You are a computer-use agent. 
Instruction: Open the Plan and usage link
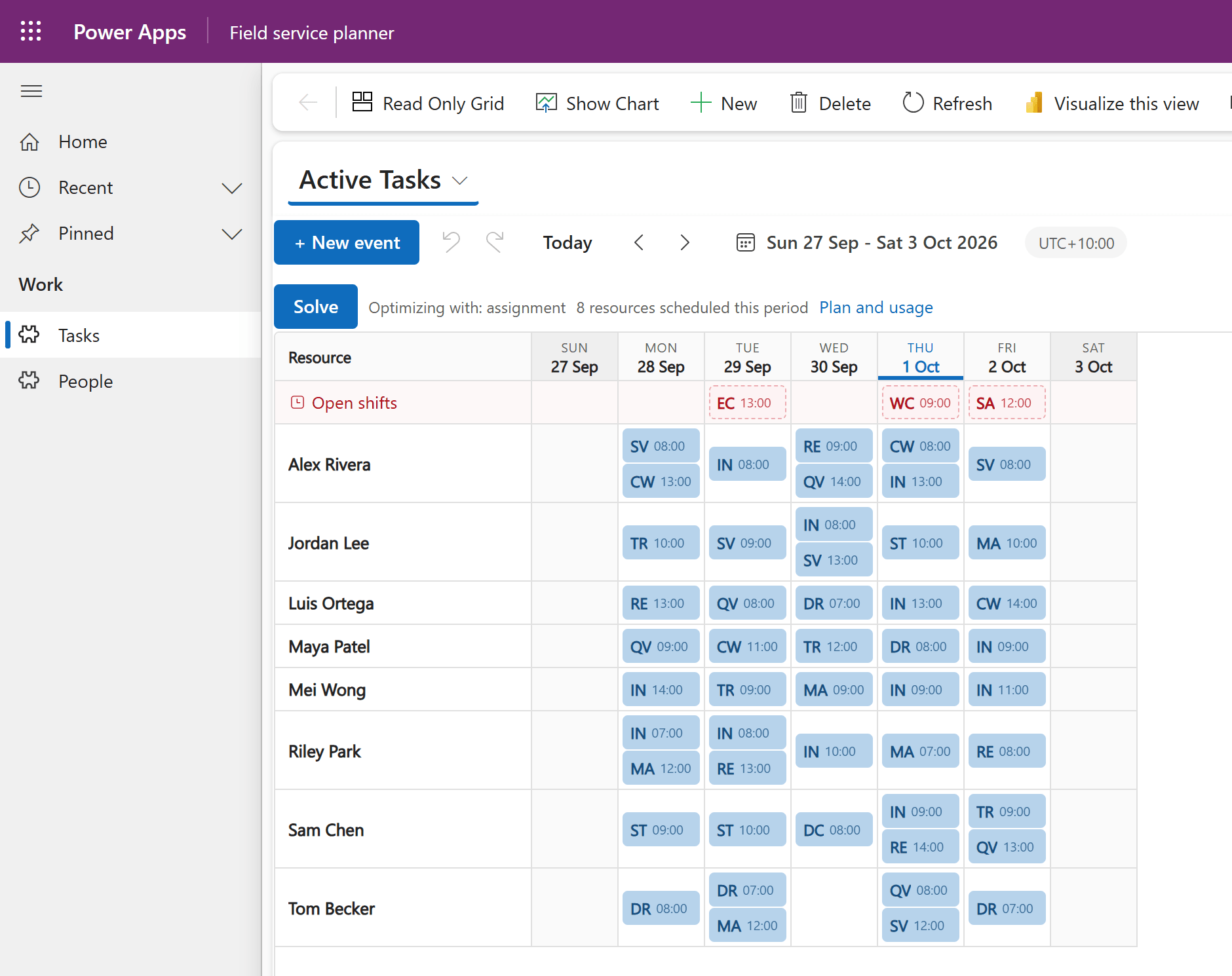click(x=876, y=307)
